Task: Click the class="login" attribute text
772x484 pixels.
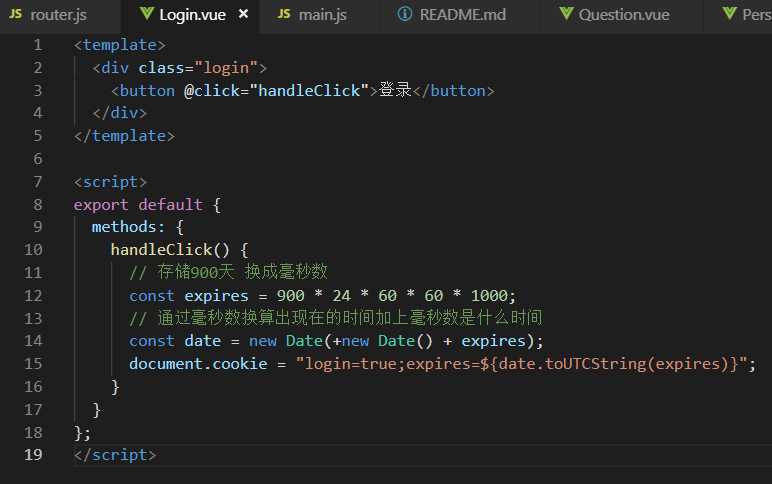Action: point(198,68)
